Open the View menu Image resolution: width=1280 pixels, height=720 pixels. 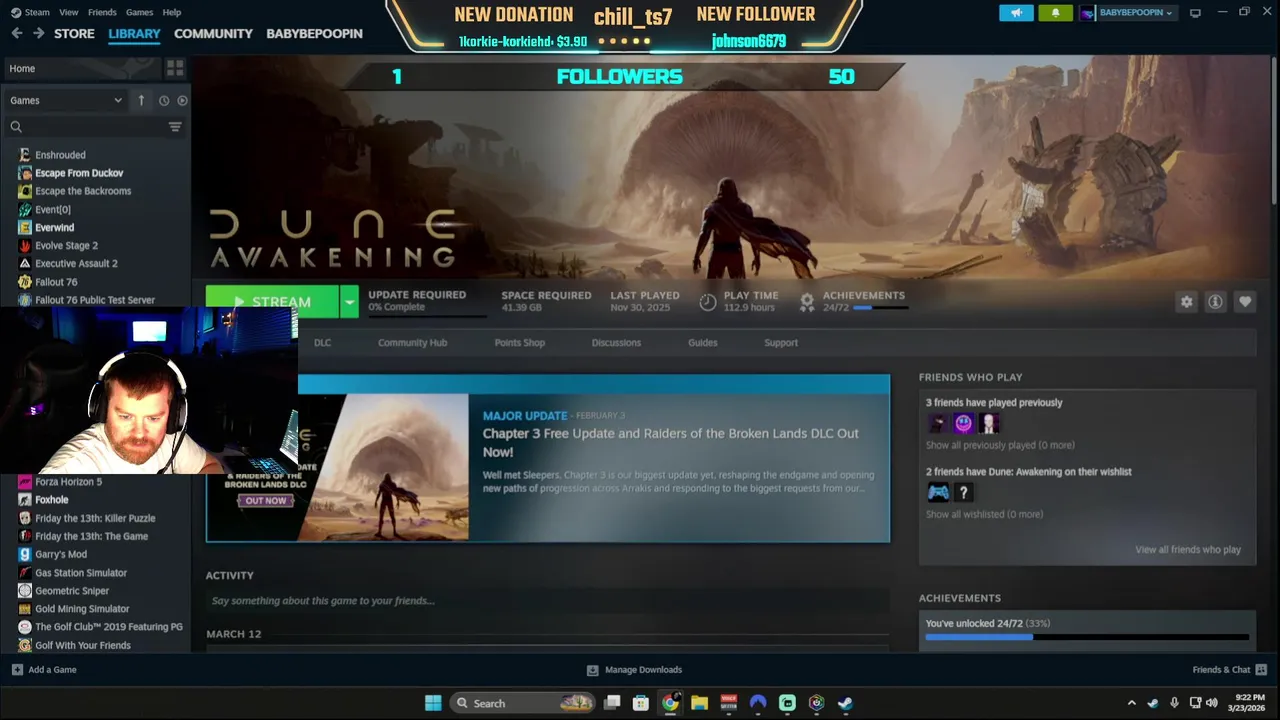pos(69,12)
